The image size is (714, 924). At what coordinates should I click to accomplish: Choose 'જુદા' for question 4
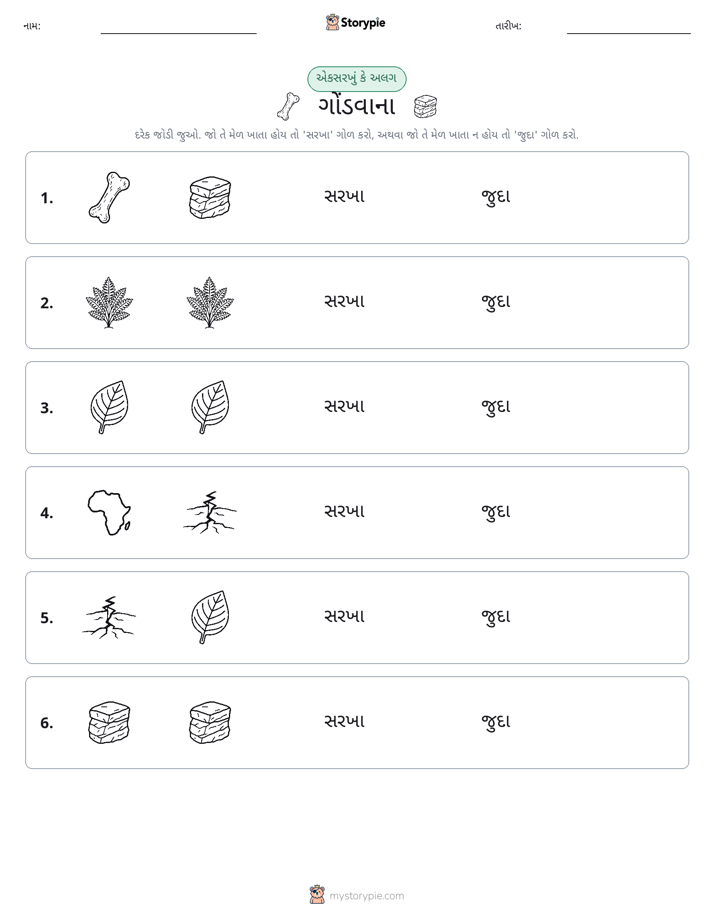pos(495,512)
